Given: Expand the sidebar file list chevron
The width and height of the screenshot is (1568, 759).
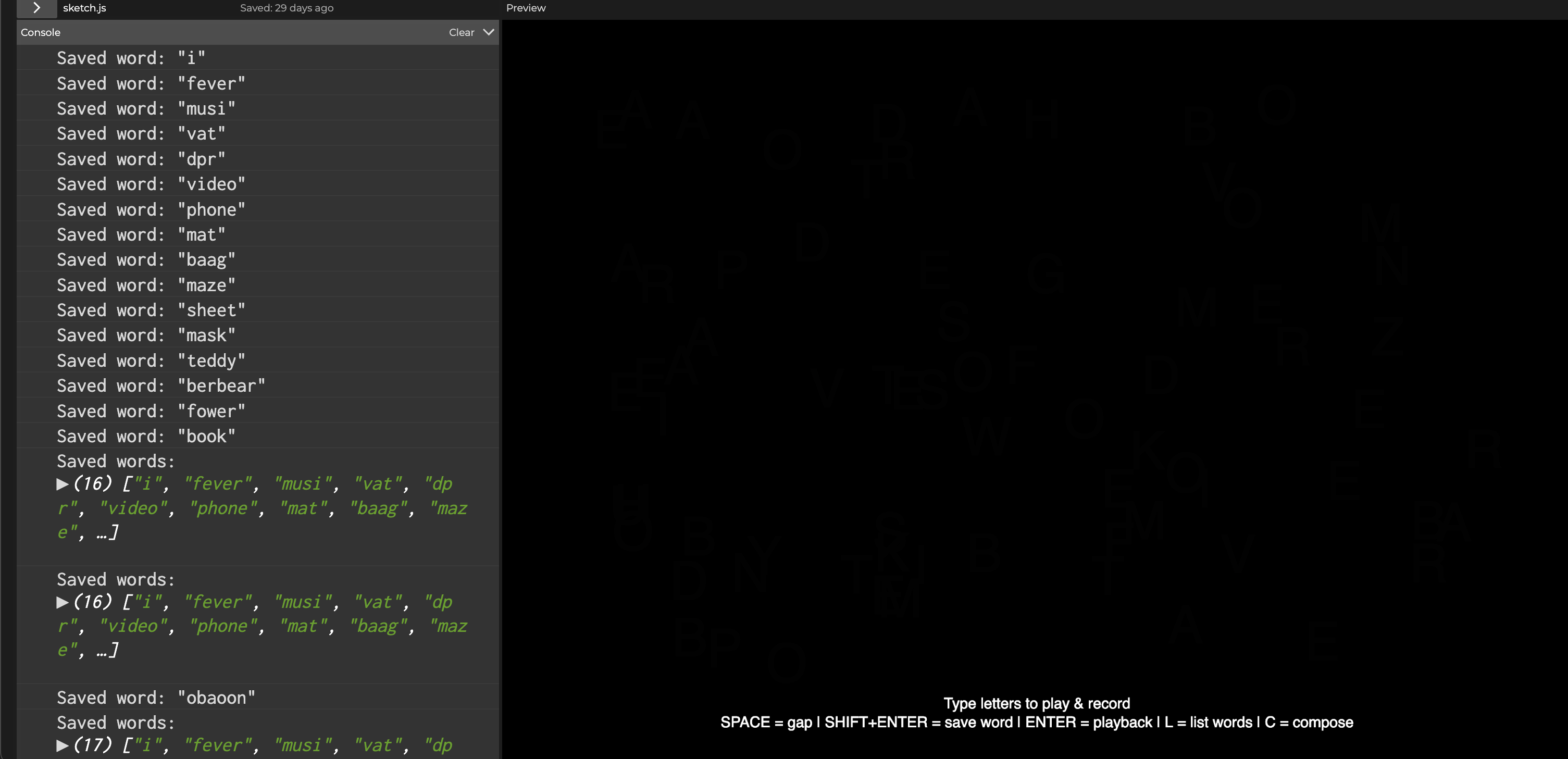Looking at the screenshot, I should [x=36, y=8].
